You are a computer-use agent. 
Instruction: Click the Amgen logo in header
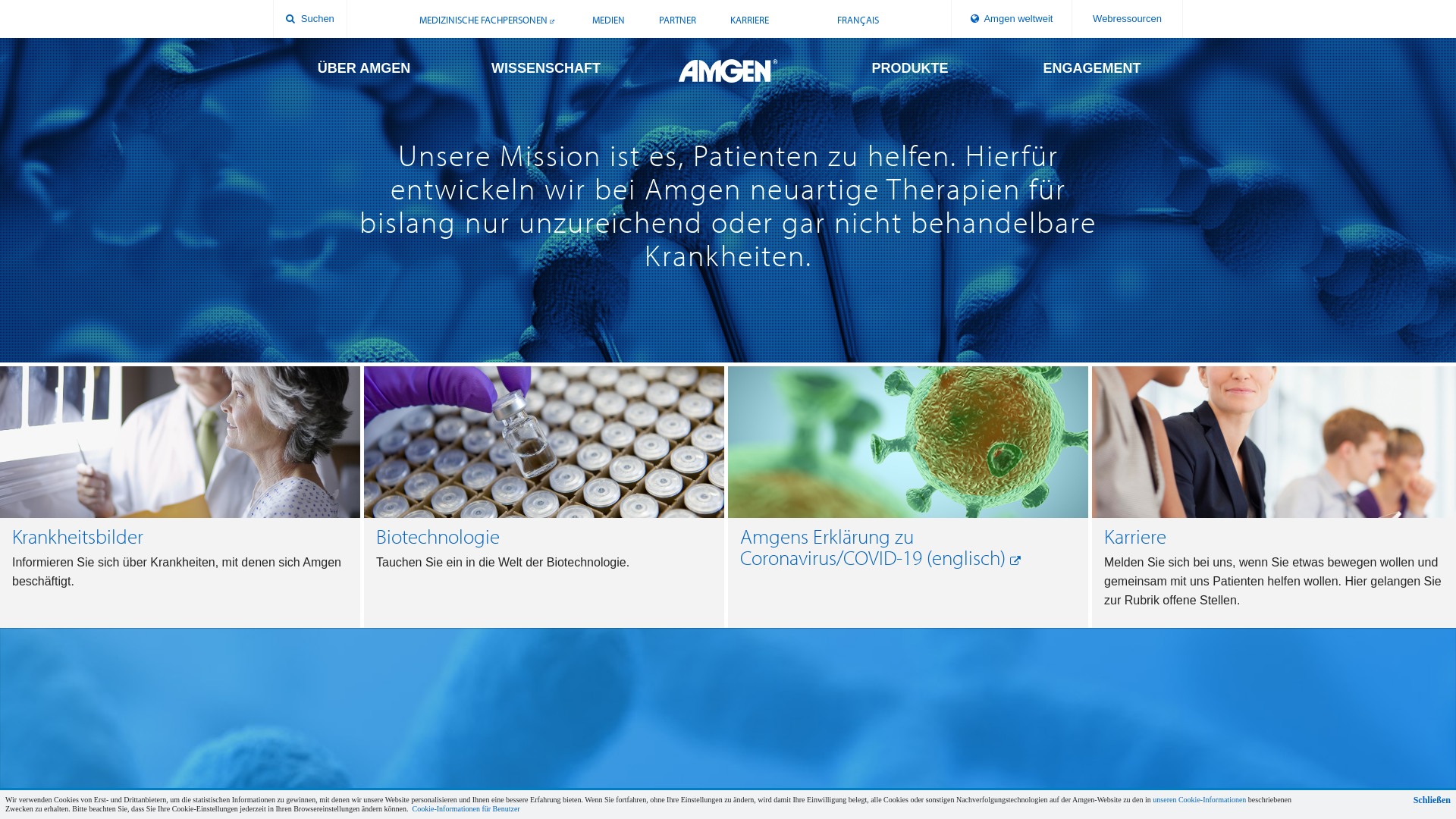point(728,71)
